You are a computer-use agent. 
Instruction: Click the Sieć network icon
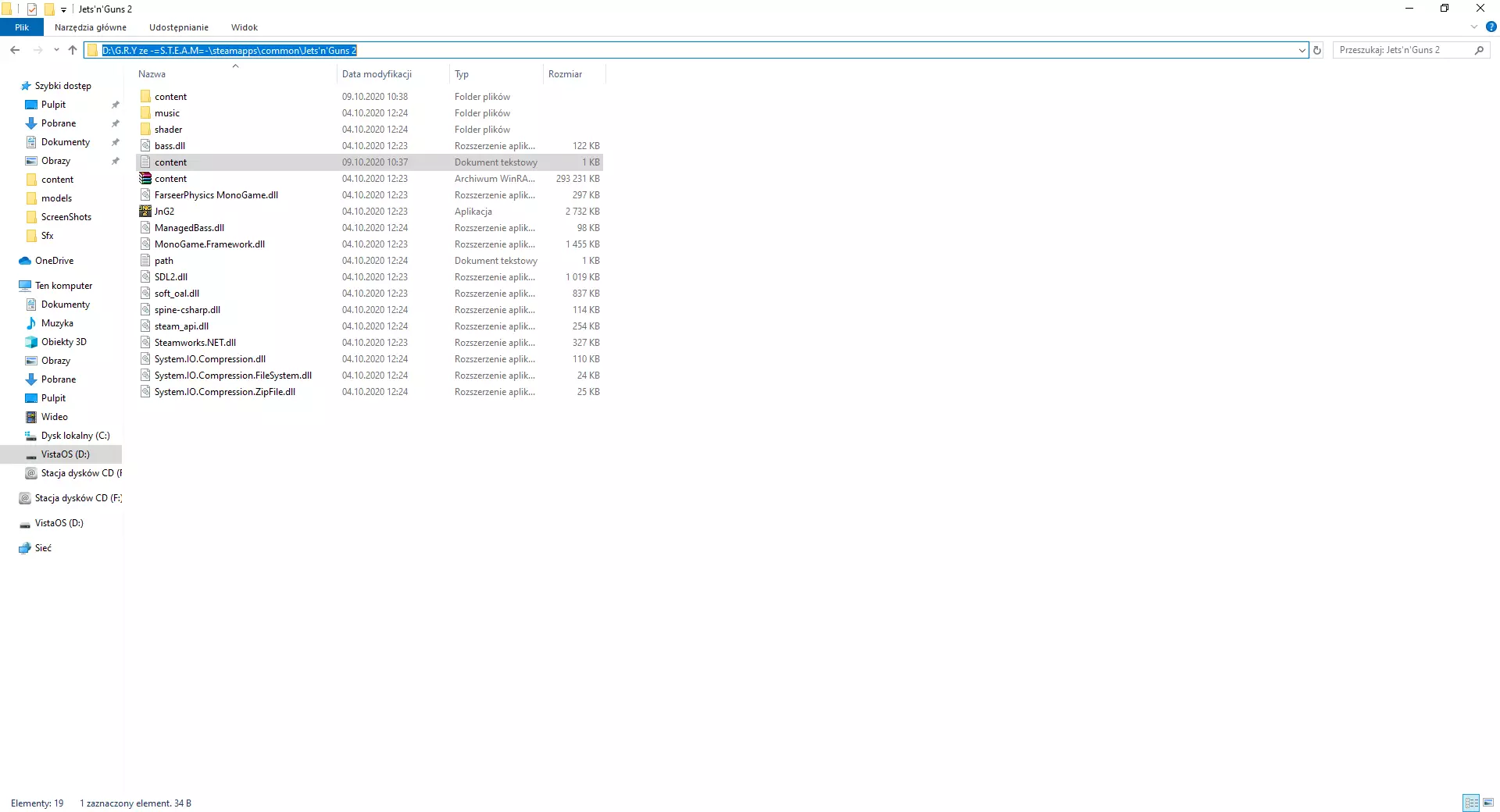(x=25, y=548)
